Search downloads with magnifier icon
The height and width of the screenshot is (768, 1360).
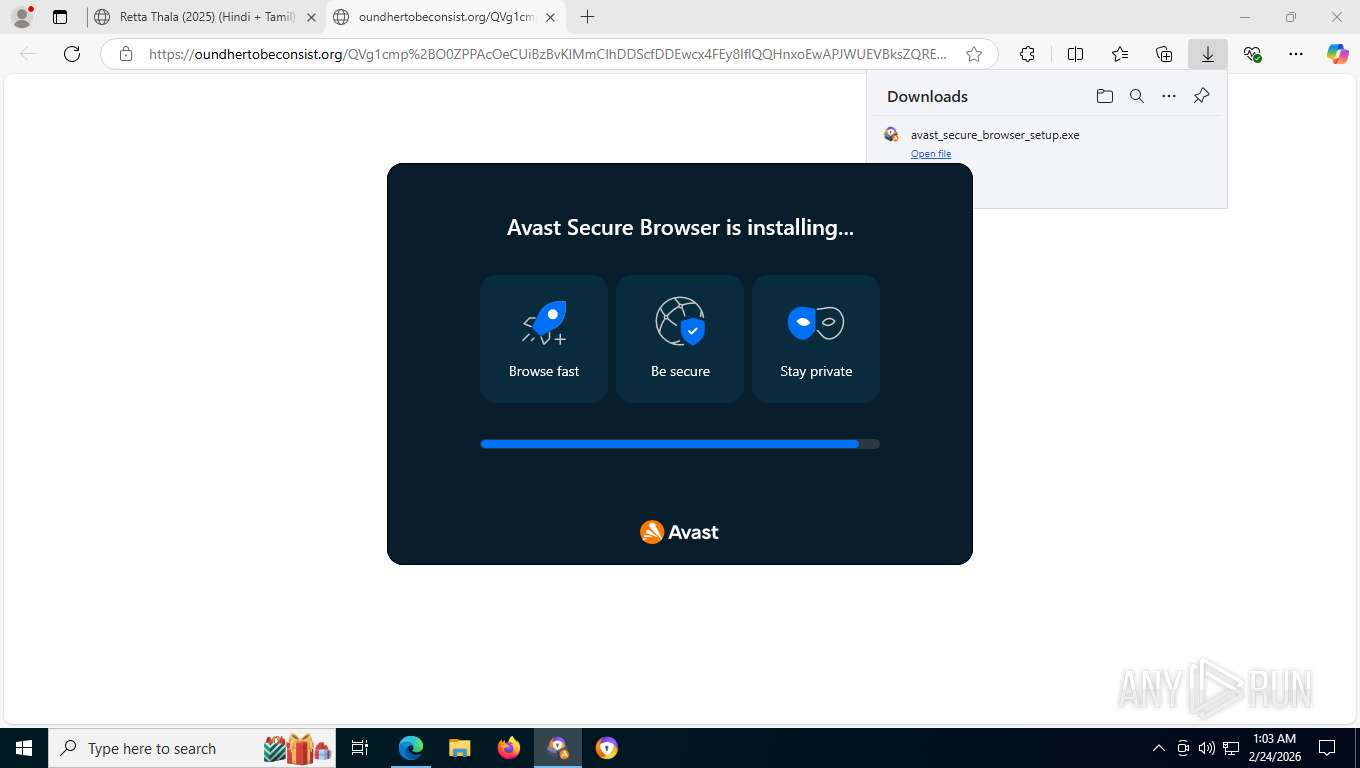1136,96
